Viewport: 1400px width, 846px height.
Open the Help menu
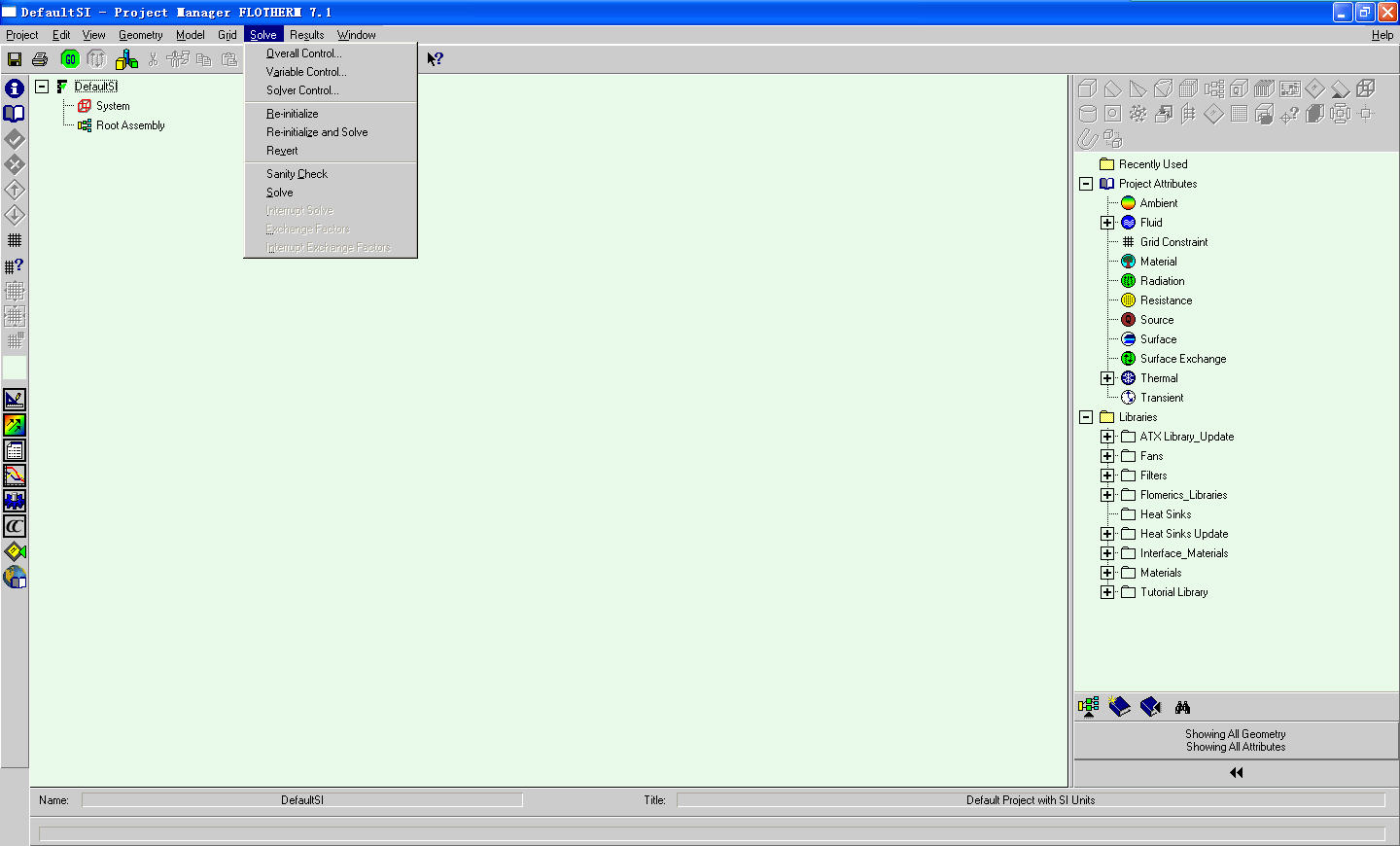tap(1382, 35)
